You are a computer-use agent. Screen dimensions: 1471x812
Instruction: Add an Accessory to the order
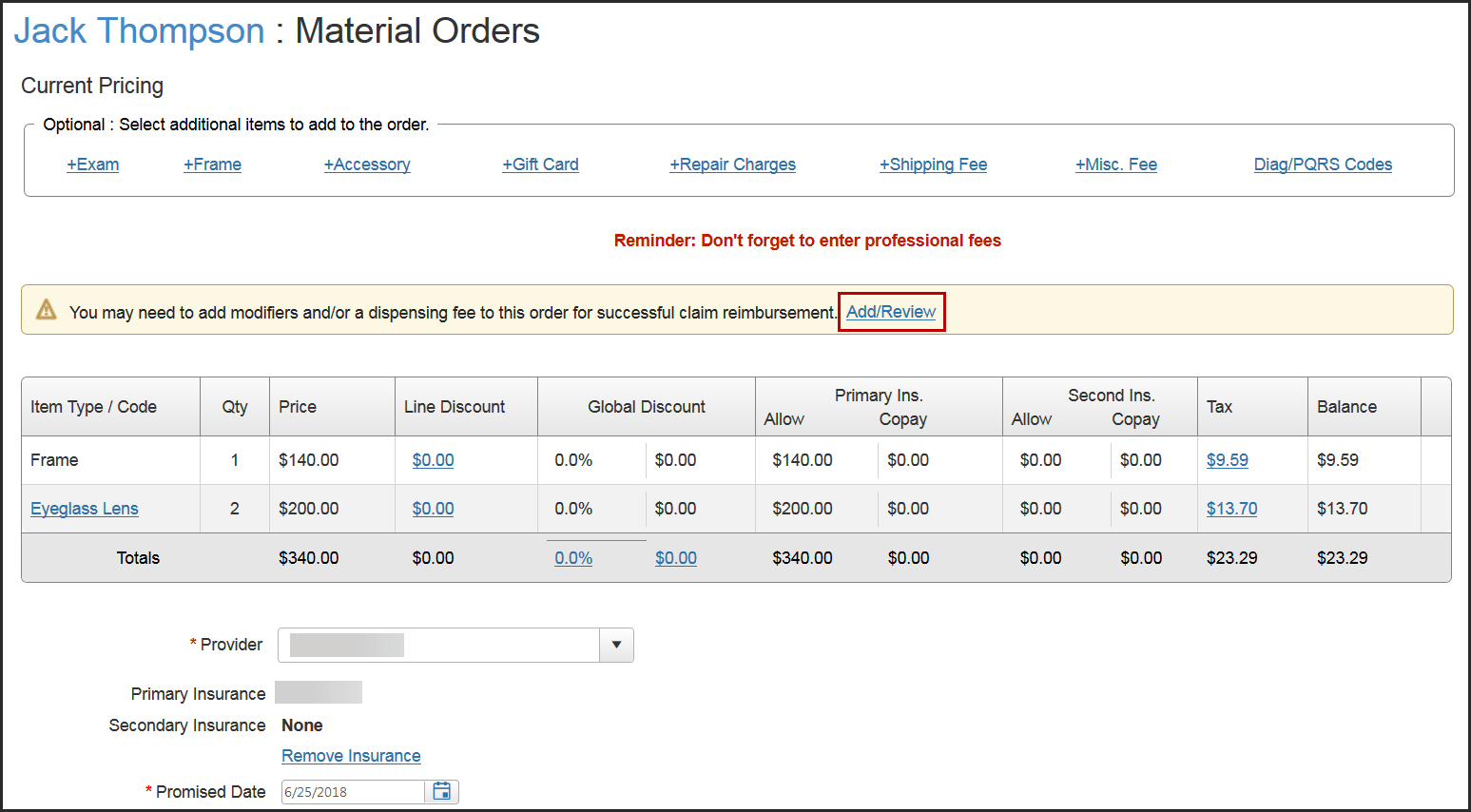[x=367, y=164]
